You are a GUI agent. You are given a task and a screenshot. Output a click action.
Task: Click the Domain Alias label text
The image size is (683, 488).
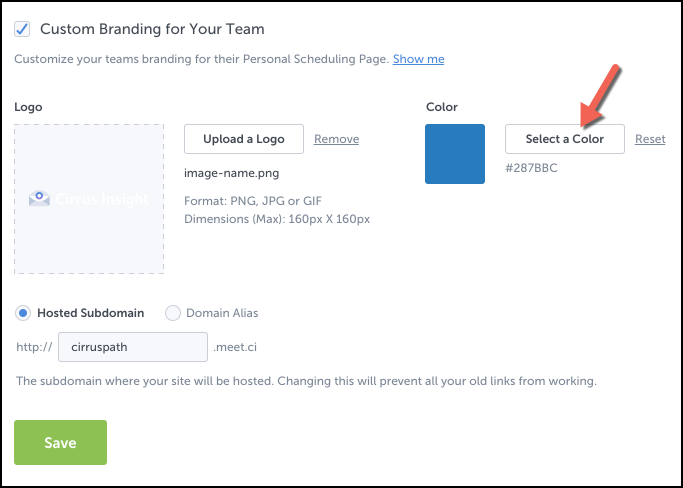click(x=222, y=313)
